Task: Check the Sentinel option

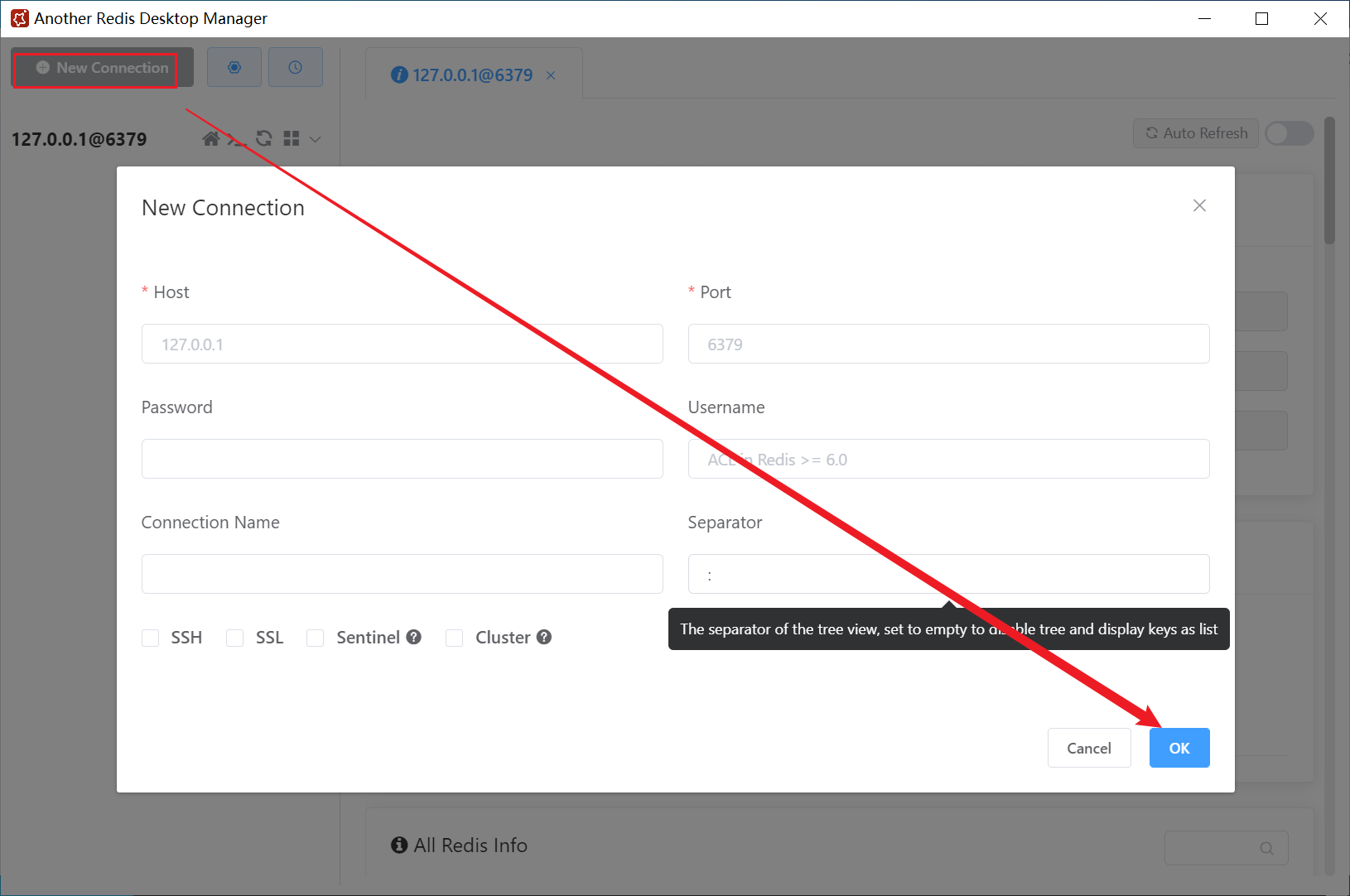Action: [315, 638]
